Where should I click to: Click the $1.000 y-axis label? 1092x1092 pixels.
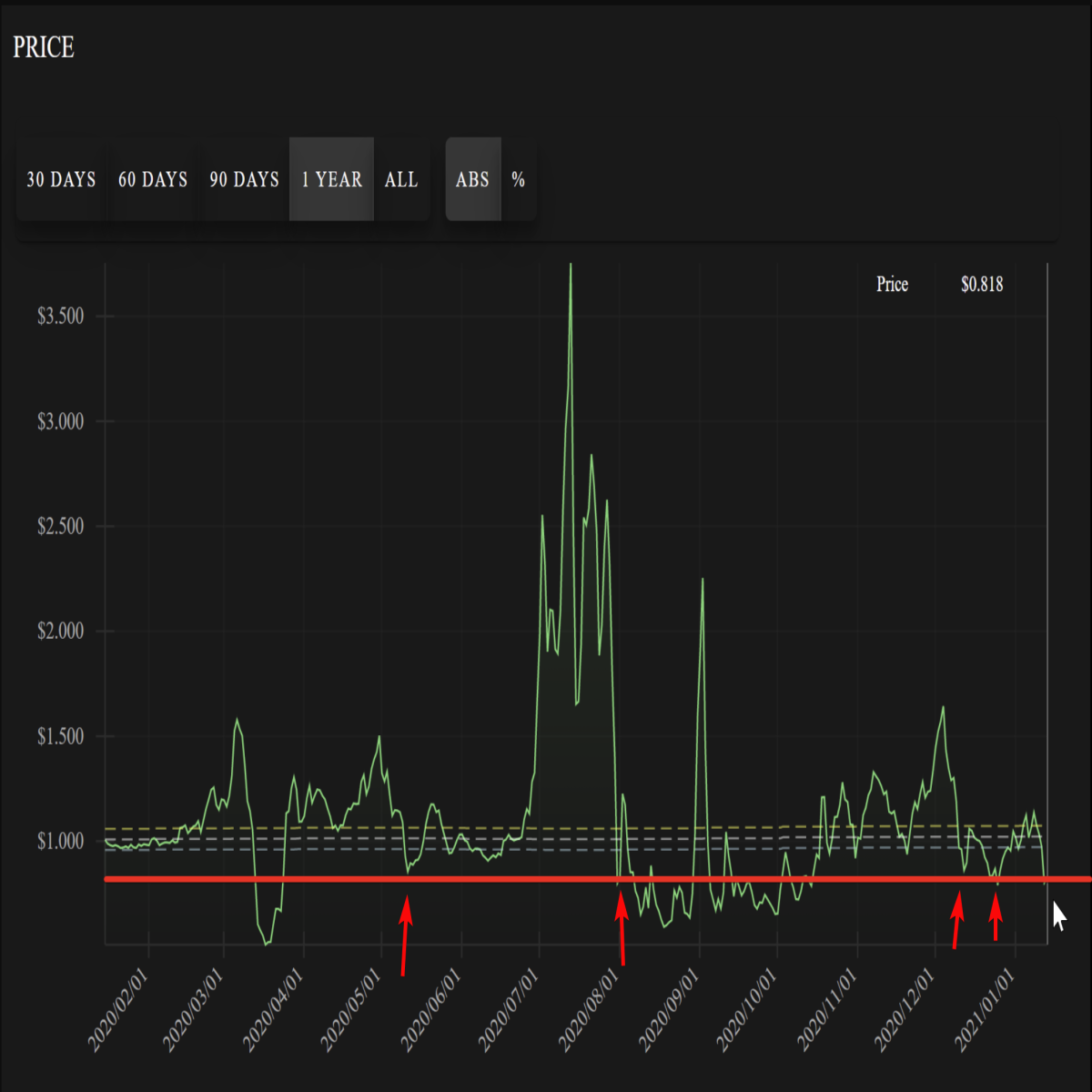(60, 841)
